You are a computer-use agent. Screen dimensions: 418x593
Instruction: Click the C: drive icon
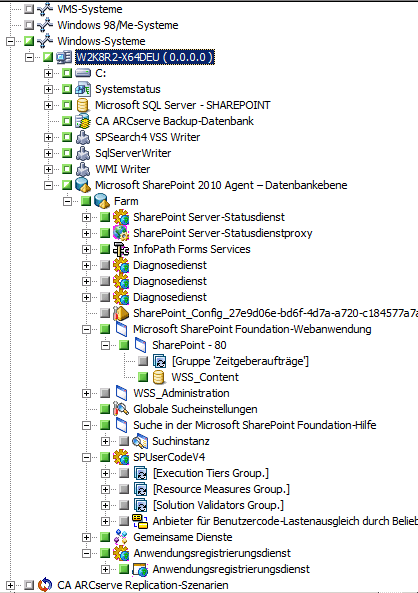click(83, 73)
